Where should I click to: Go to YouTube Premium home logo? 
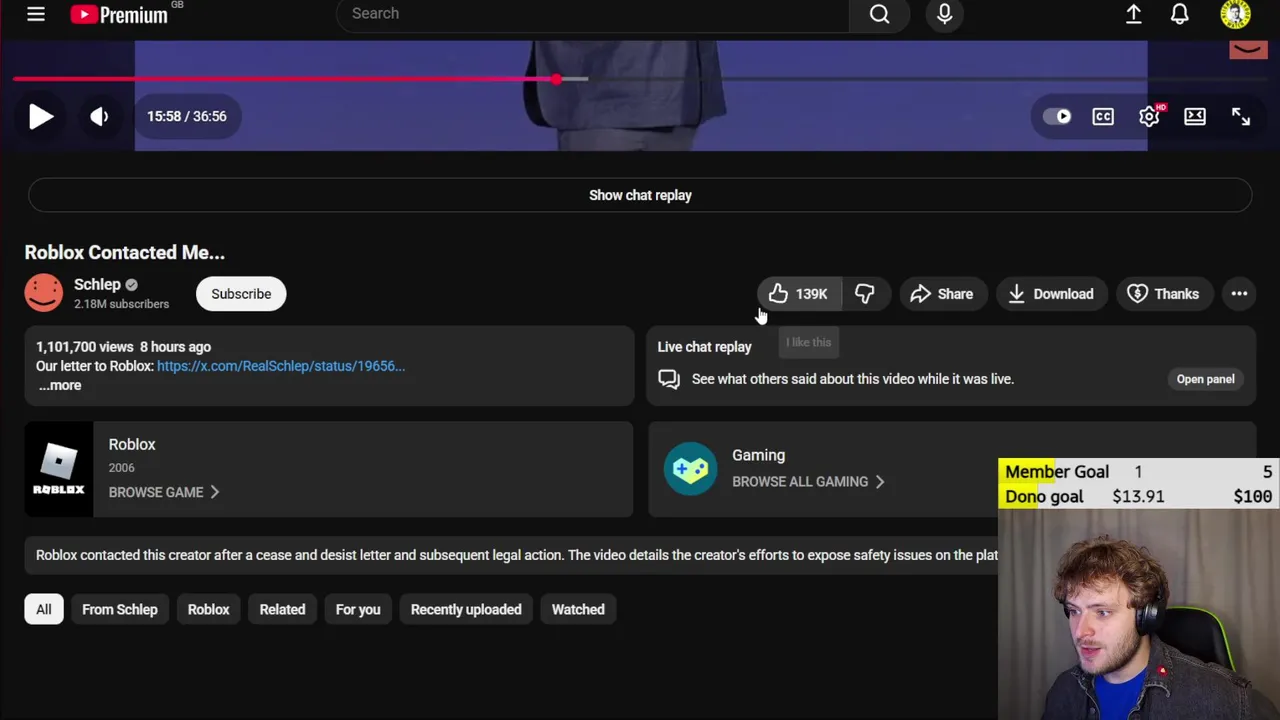pos(119,14)
